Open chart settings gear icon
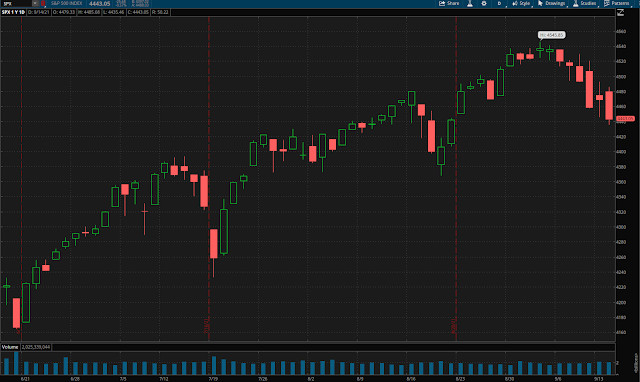The image size is (640, 382). (484, 3)
